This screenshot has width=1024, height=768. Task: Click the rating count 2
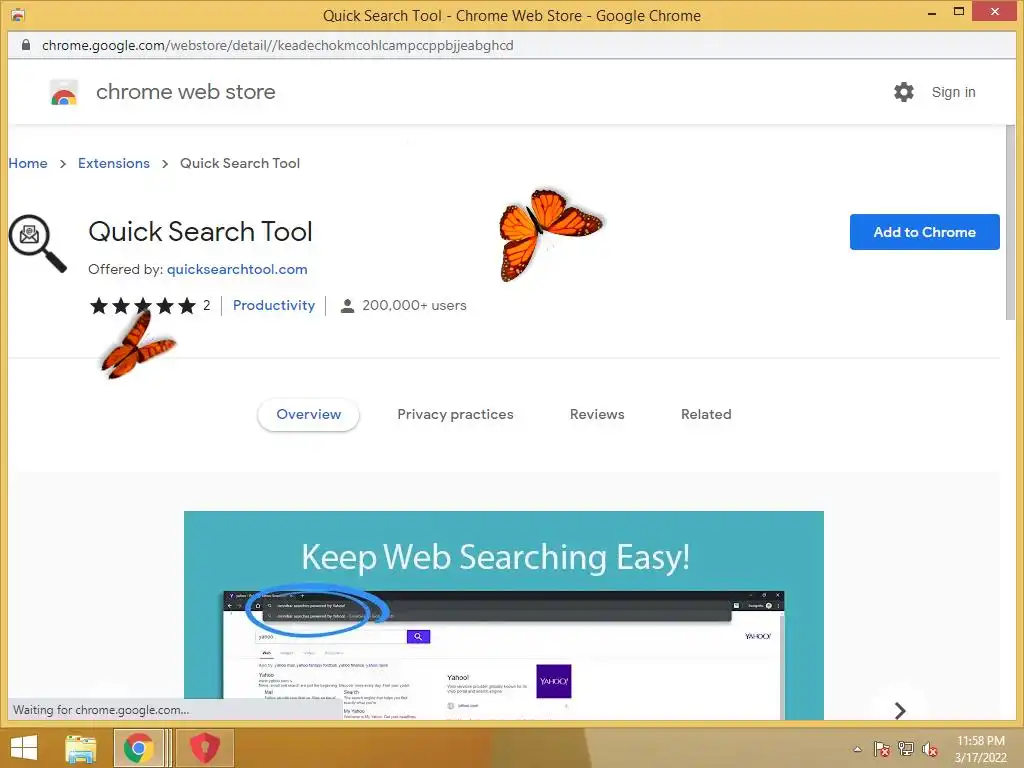point(206,306)
